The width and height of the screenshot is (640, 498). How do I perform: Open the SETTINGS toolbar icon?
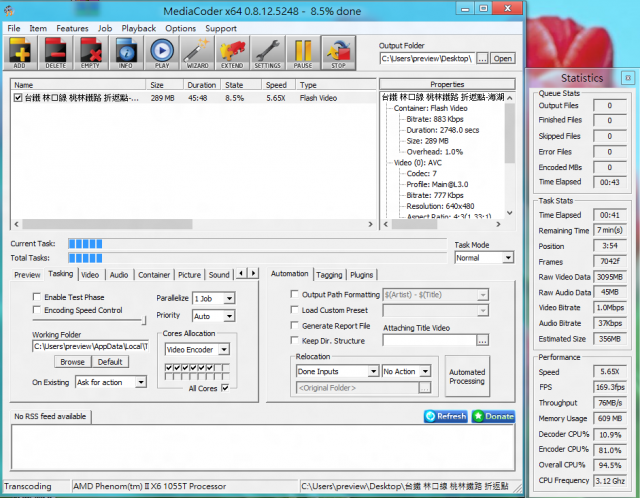267,51
